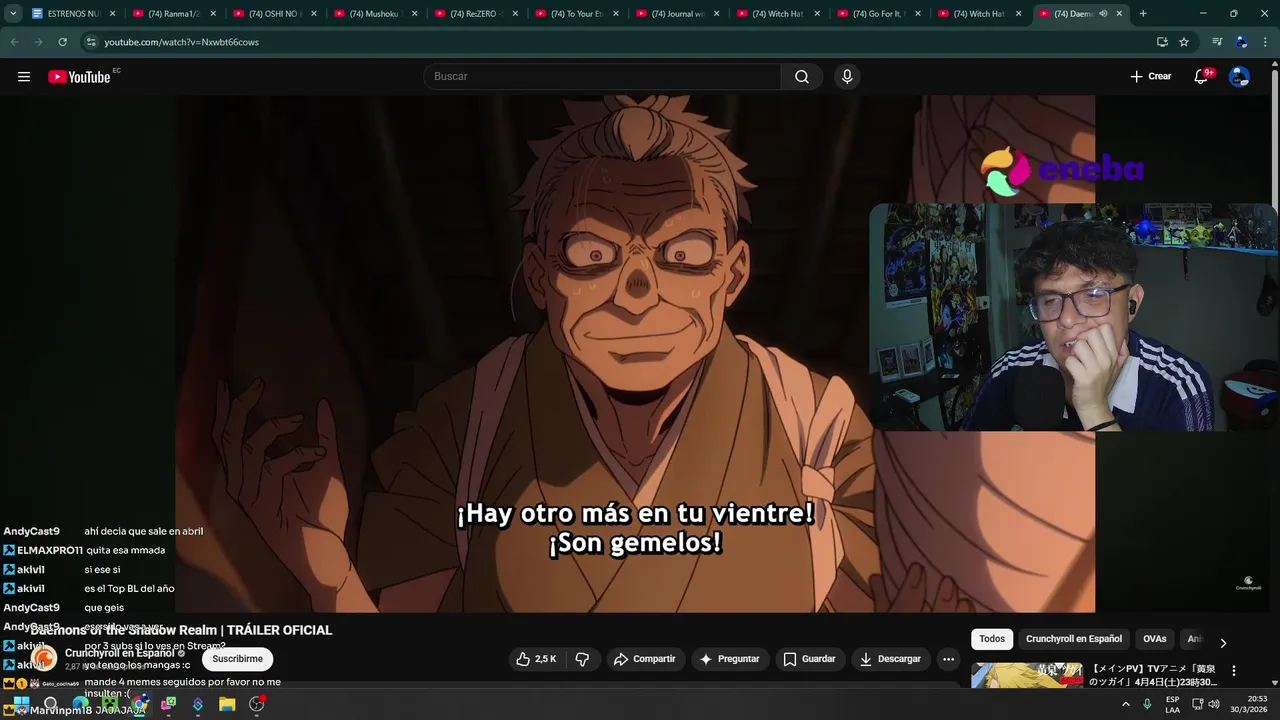Image resolution: width=1280 pixels, height=720 pixels.
Task: Click the Preguntar button
Action: coord(730,659)
